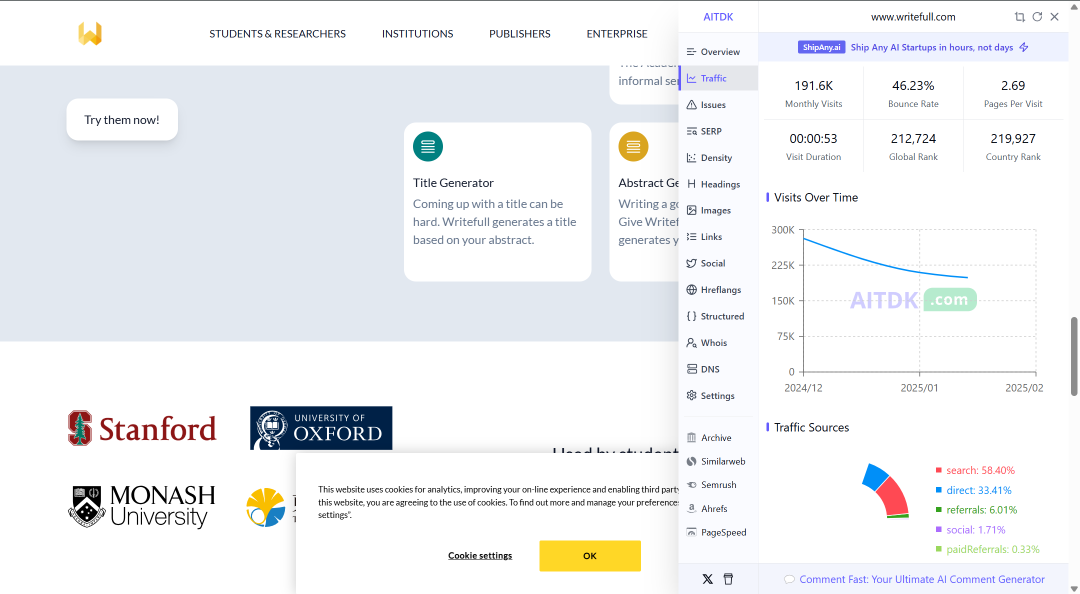The height and width of the screenshot is (594, 1080).
Task: Click the screenshot crop icon in panel header
Action: coord(1019,17)
